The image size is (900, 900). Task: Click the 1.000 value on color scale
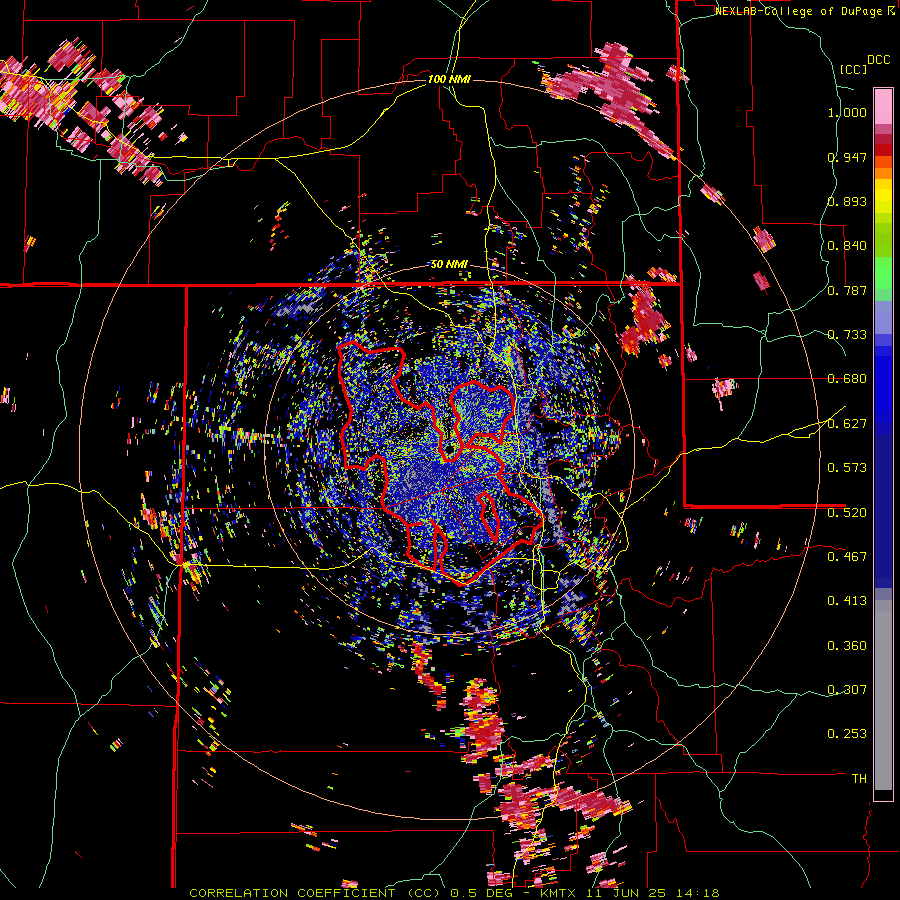pyautogui.click(x=847, y=112)
